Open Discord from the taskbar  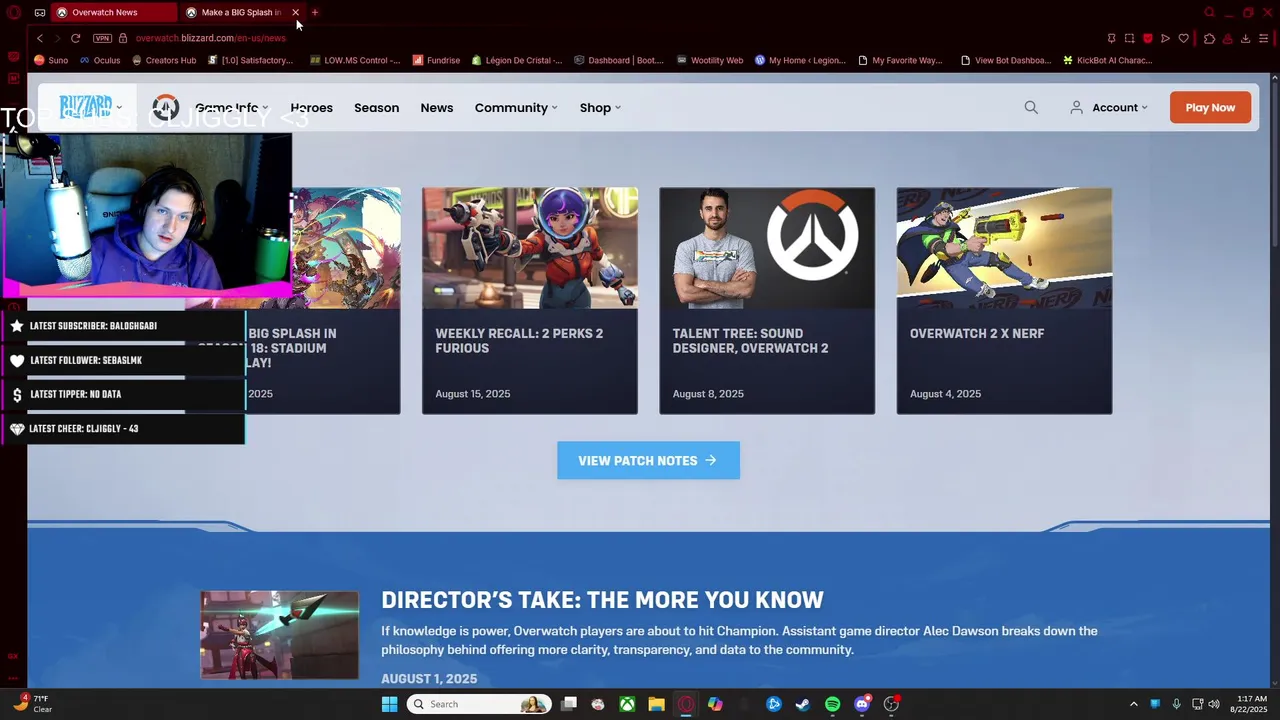click(862, 704)
